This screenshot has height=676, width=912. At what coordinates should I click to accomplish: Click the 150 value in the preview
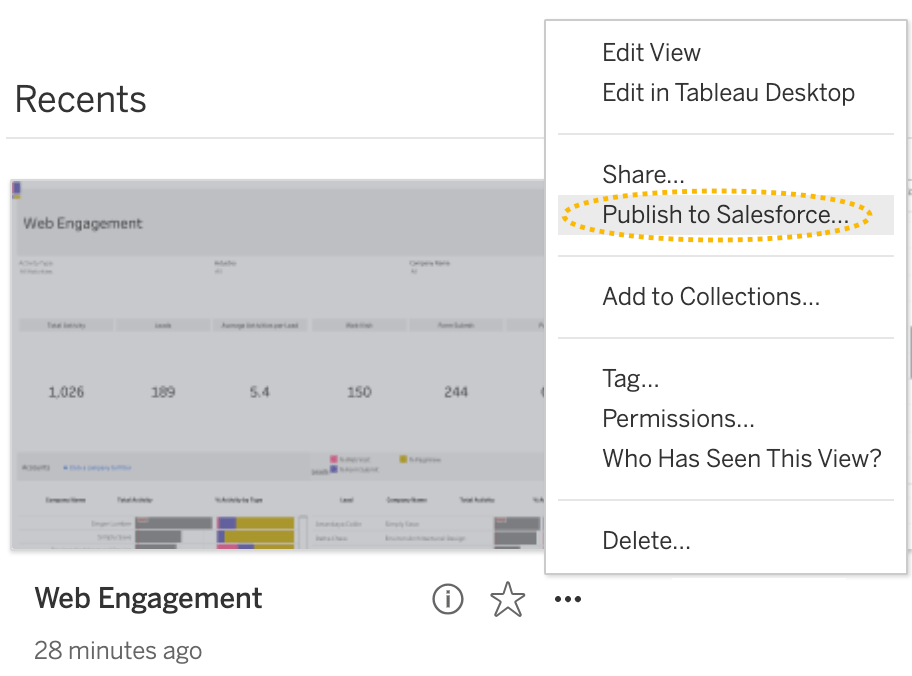359,392
